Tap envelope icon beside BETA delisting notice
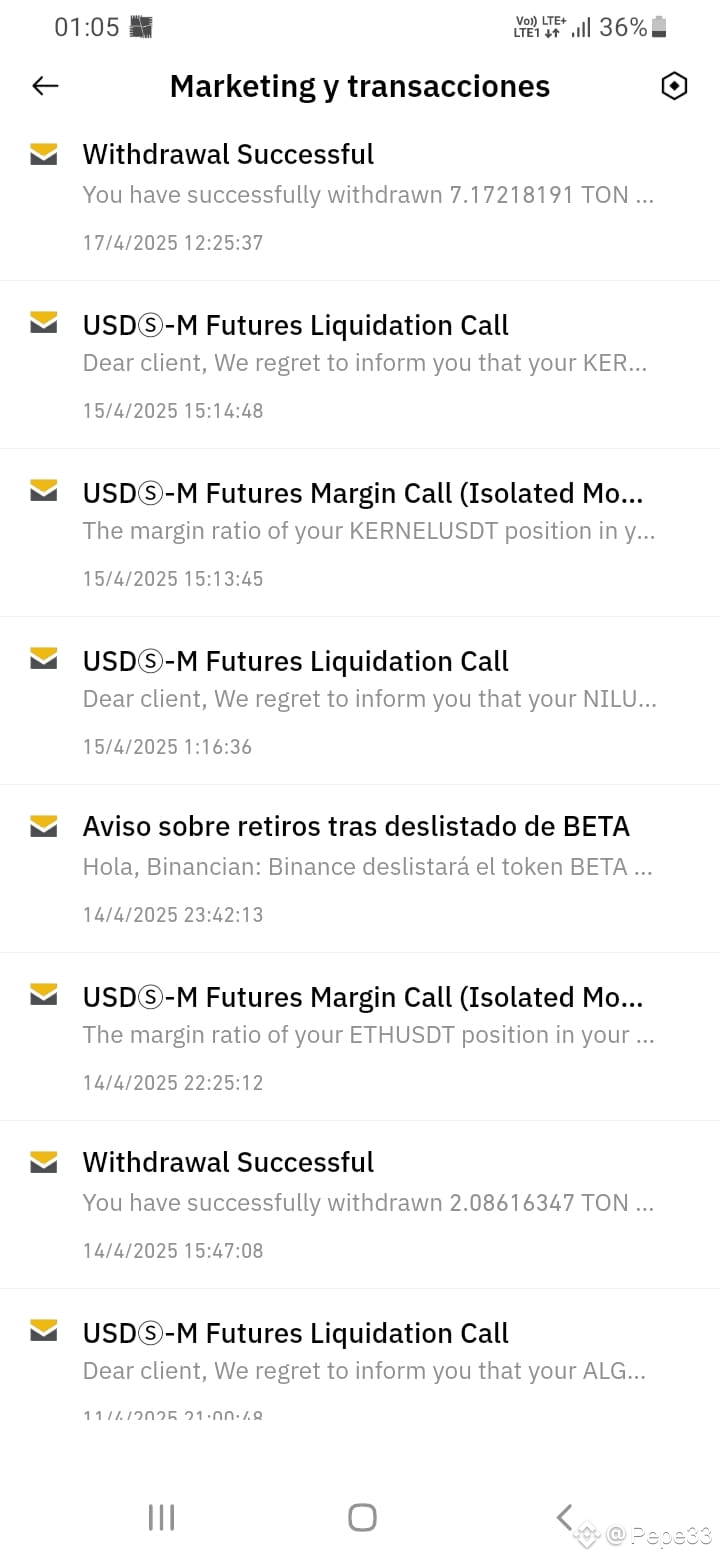720x1560 pixels. tap(43, 826)
